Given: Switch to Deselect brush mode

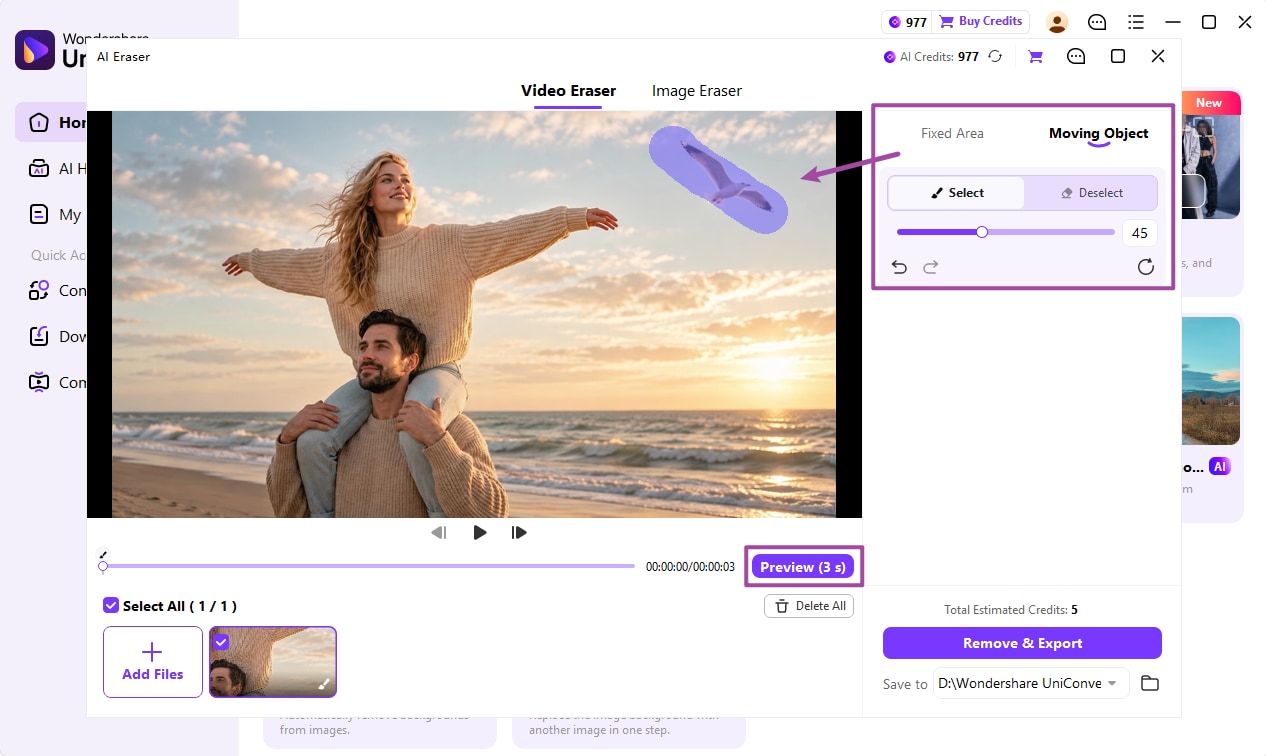Looking at the screenshot, I should click(1091, 193).
